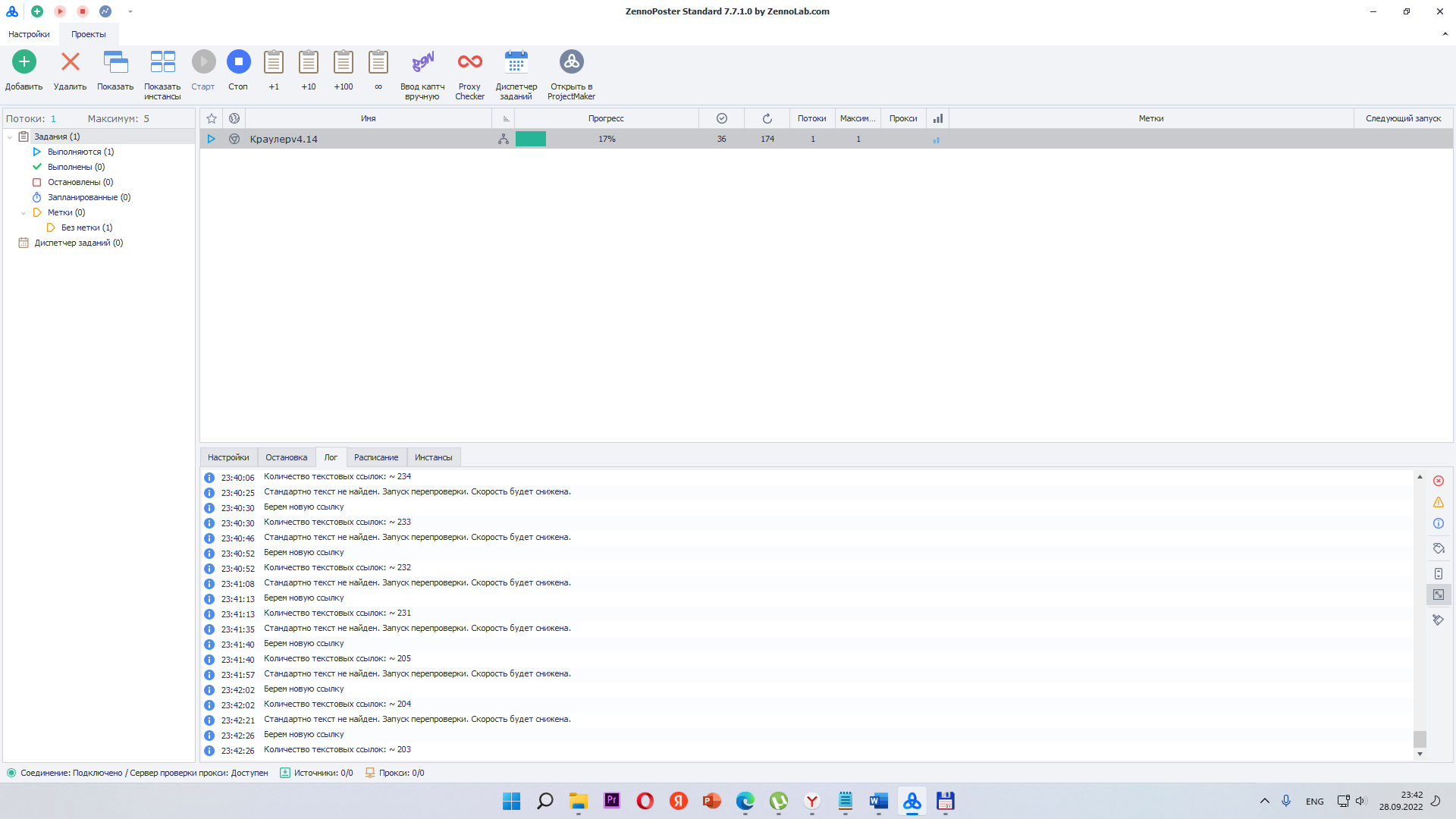
Task: Switch to the Schedule tab
Action: [x=376, y=457]
